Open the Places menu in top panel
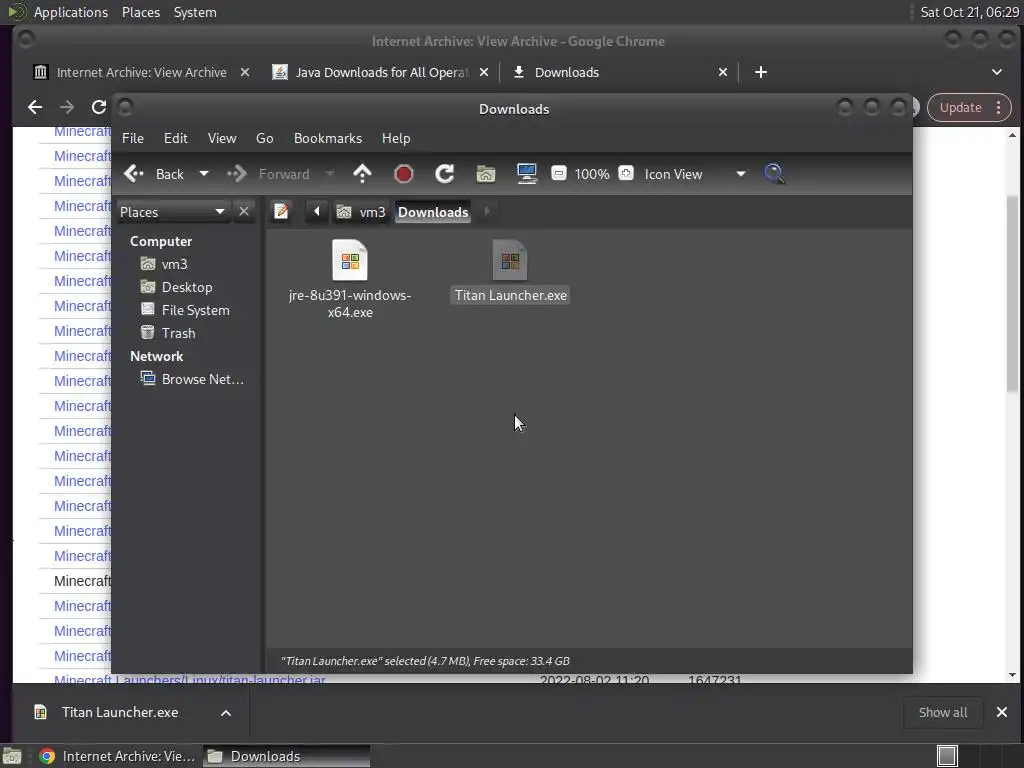The image size is (1024, 768). click(x=141, y=12)
